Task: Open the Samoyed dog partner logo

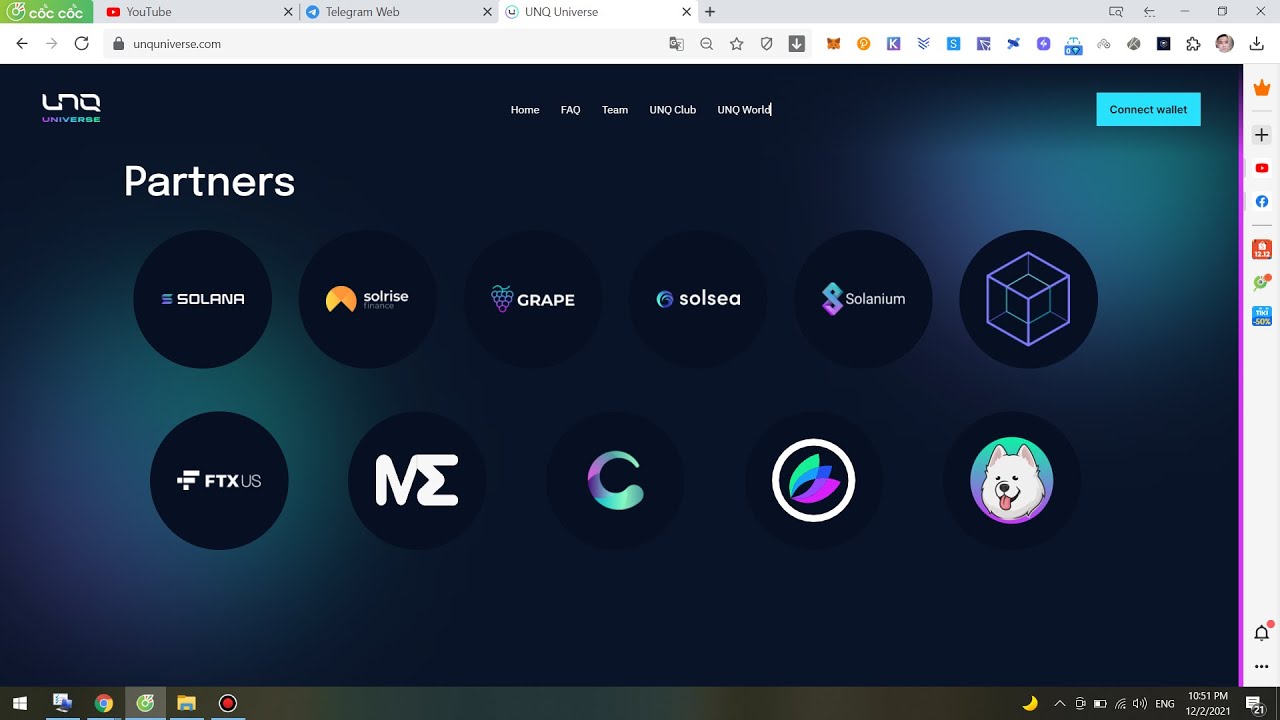Action: tap(1011, 481)
